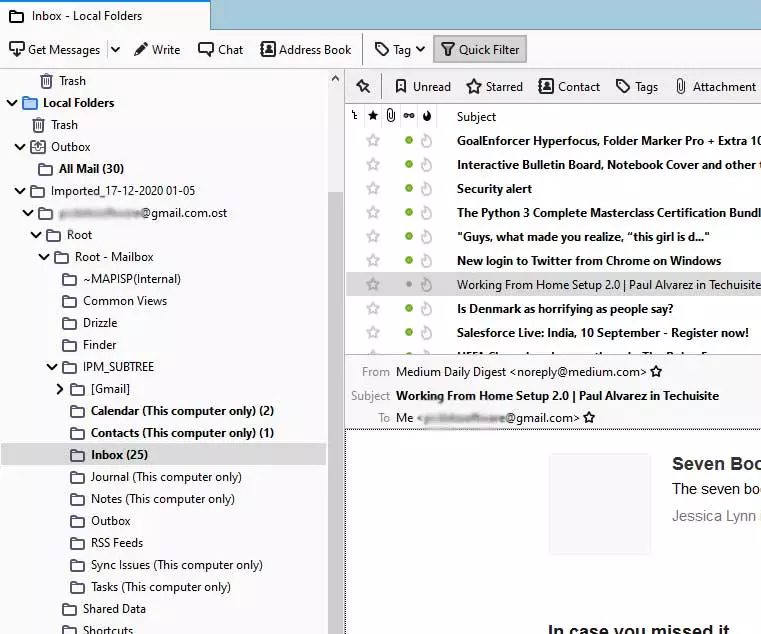Click the pin filter bar icon
The image size is (761, 634).
click(363, 87)
